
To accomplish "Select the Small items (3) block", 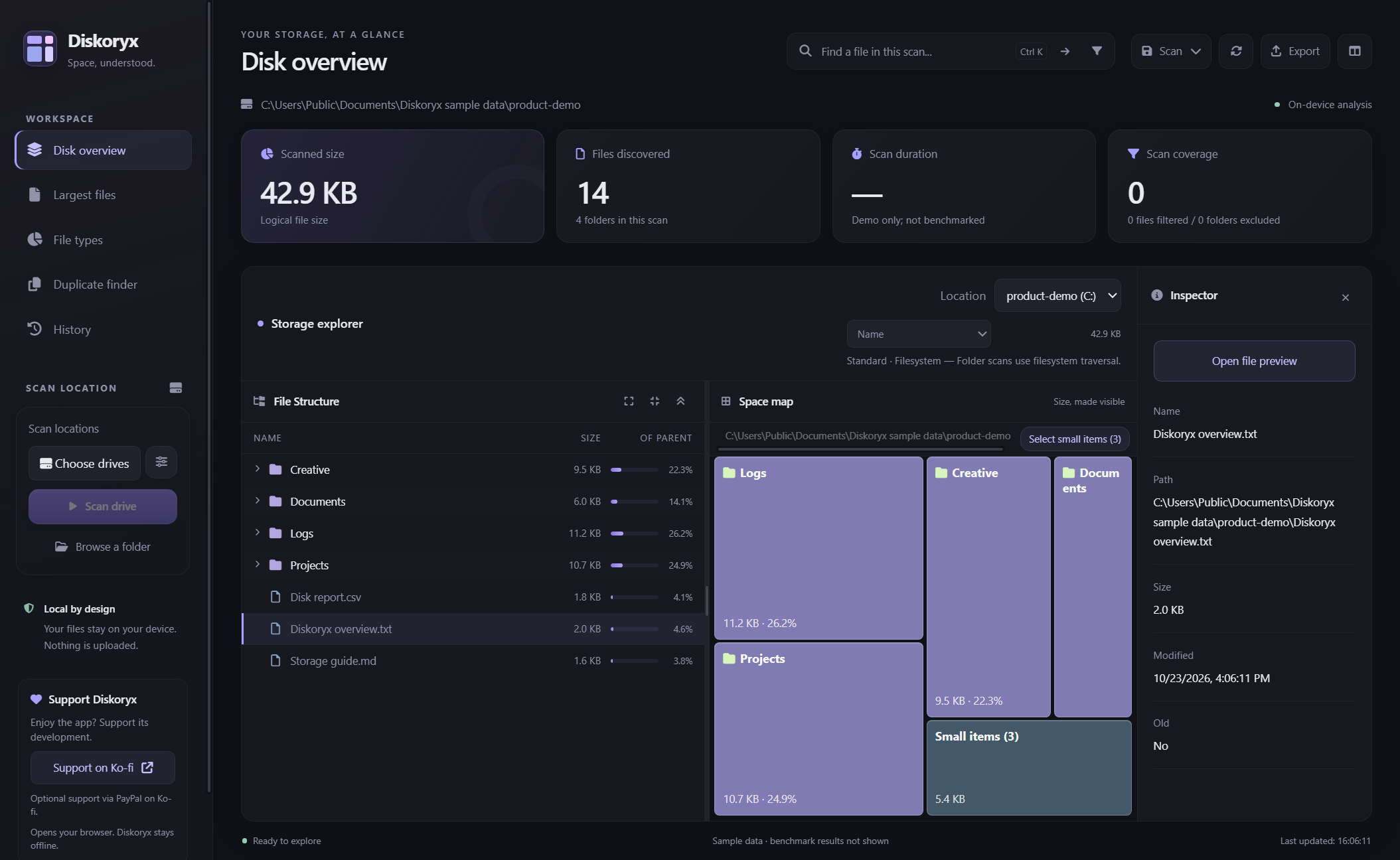I will [x=1029, y=768].
